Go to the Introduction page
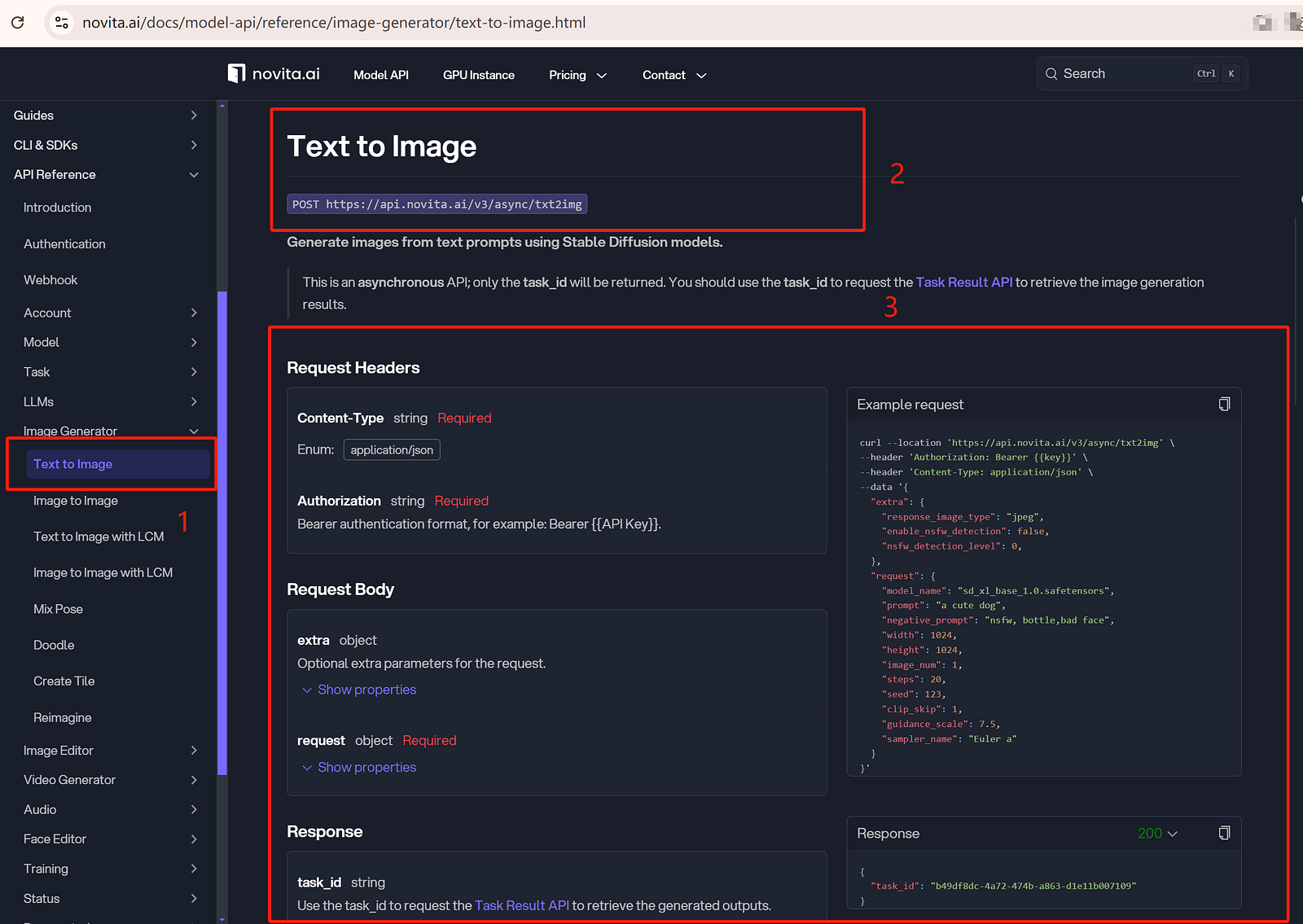1303x924 pixels. coord(57,208)
